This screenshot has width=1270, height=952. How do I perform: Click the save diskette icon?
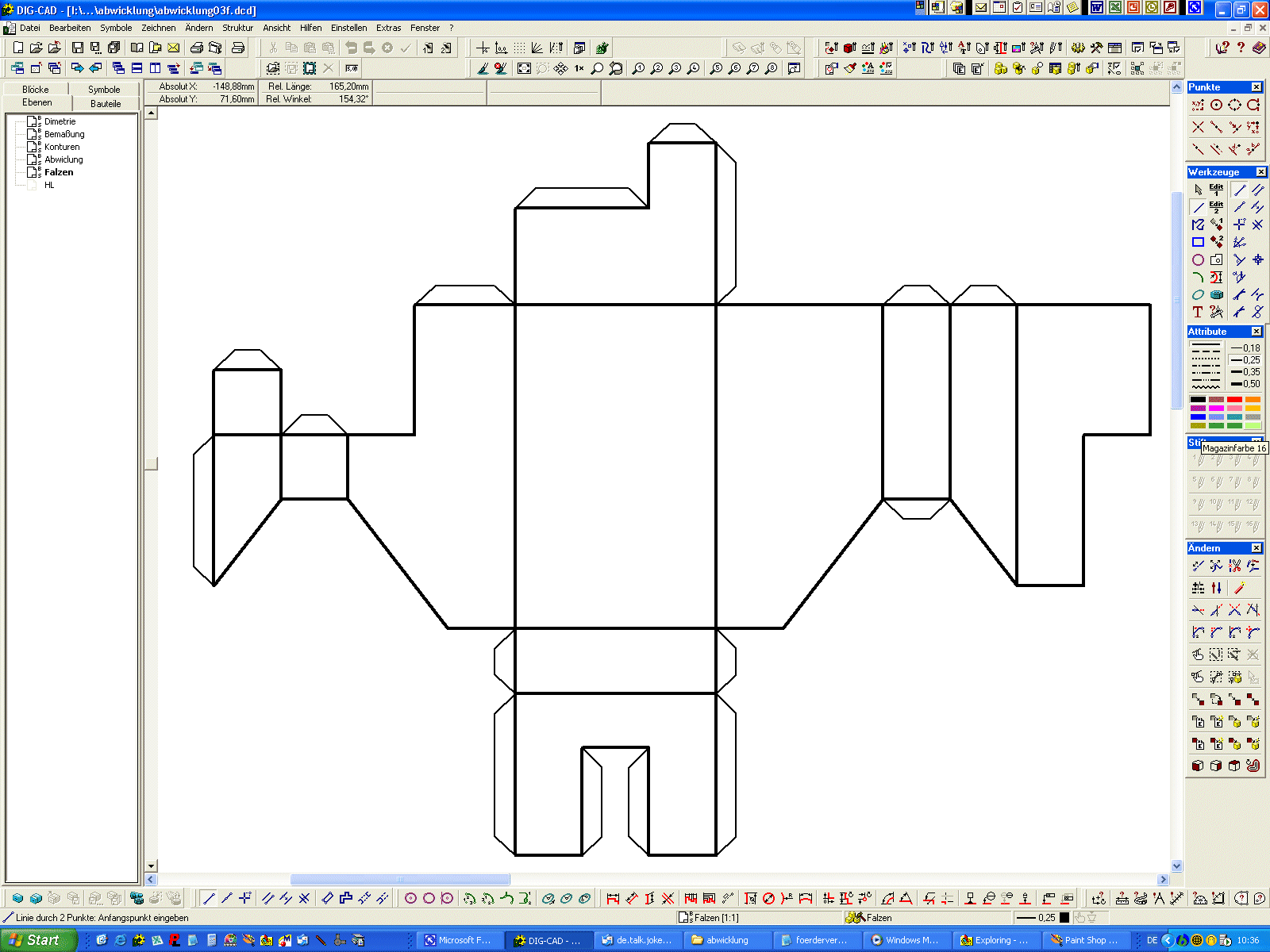77,48
